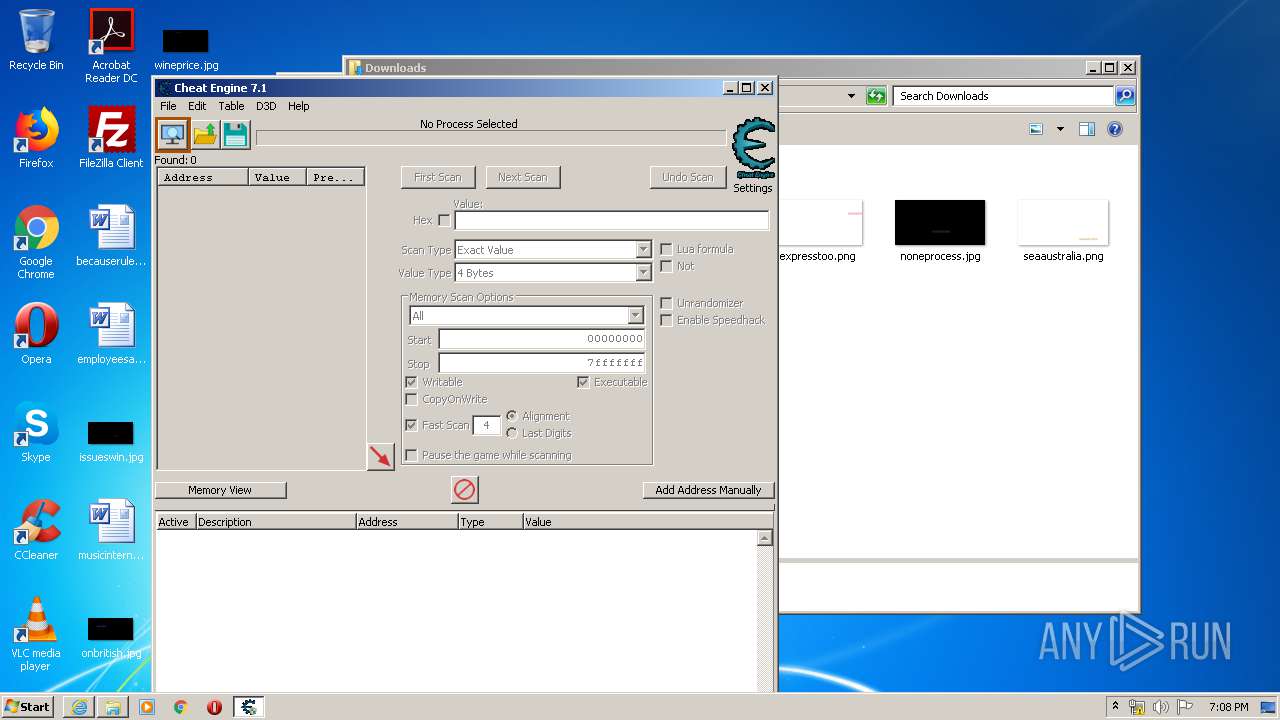
Task: Enable Pause the game while scanning
Action: 411,455
